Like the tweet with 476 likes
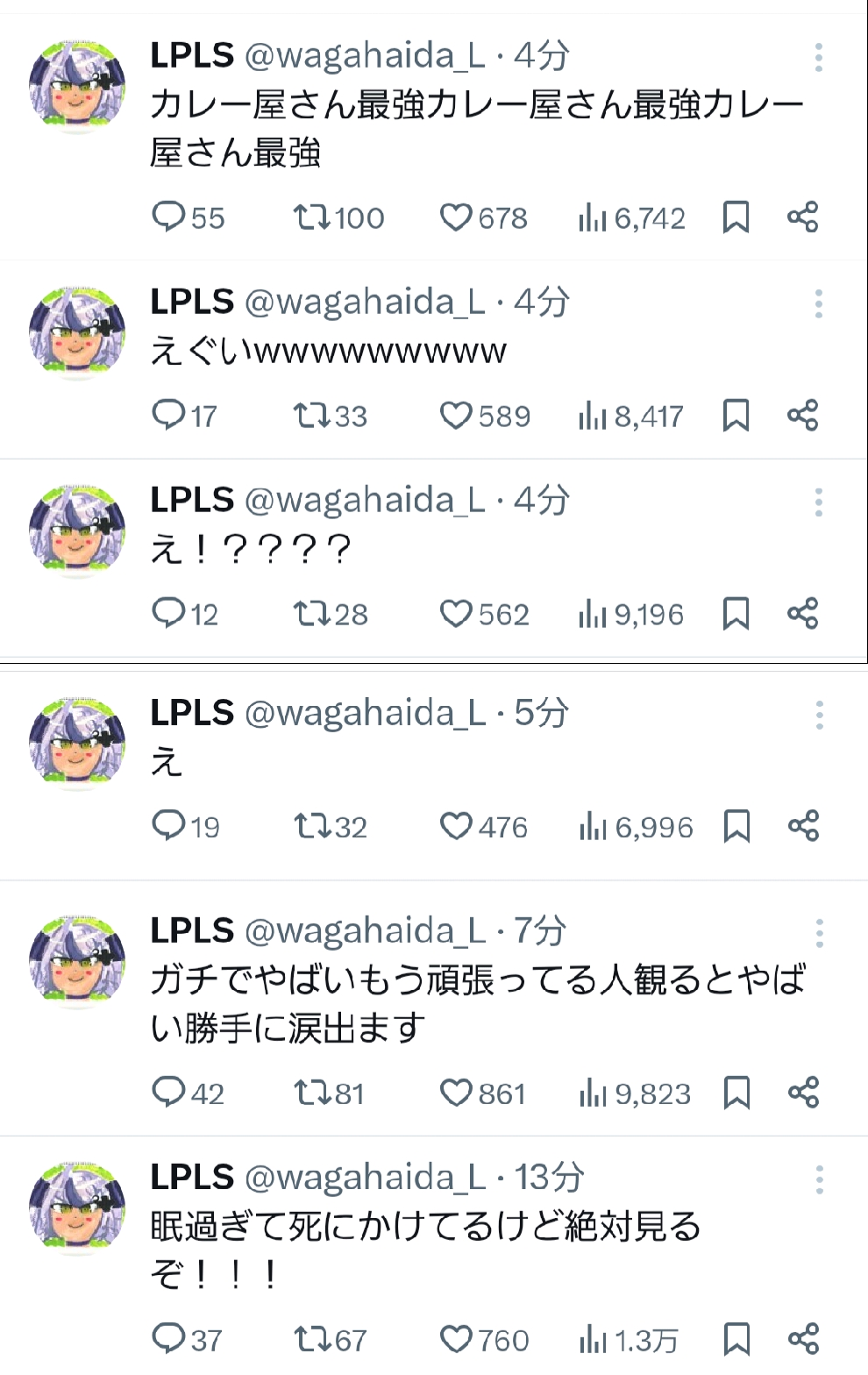 click(x=483, y=827)
